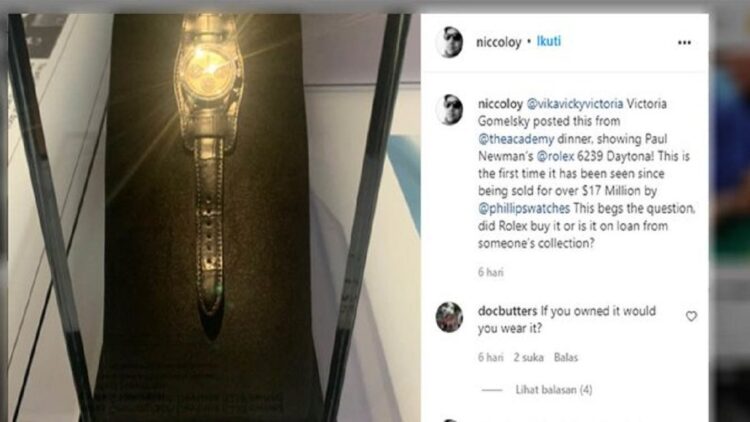Click niccoloy avatar beside the caption

(x=449, y=110)
